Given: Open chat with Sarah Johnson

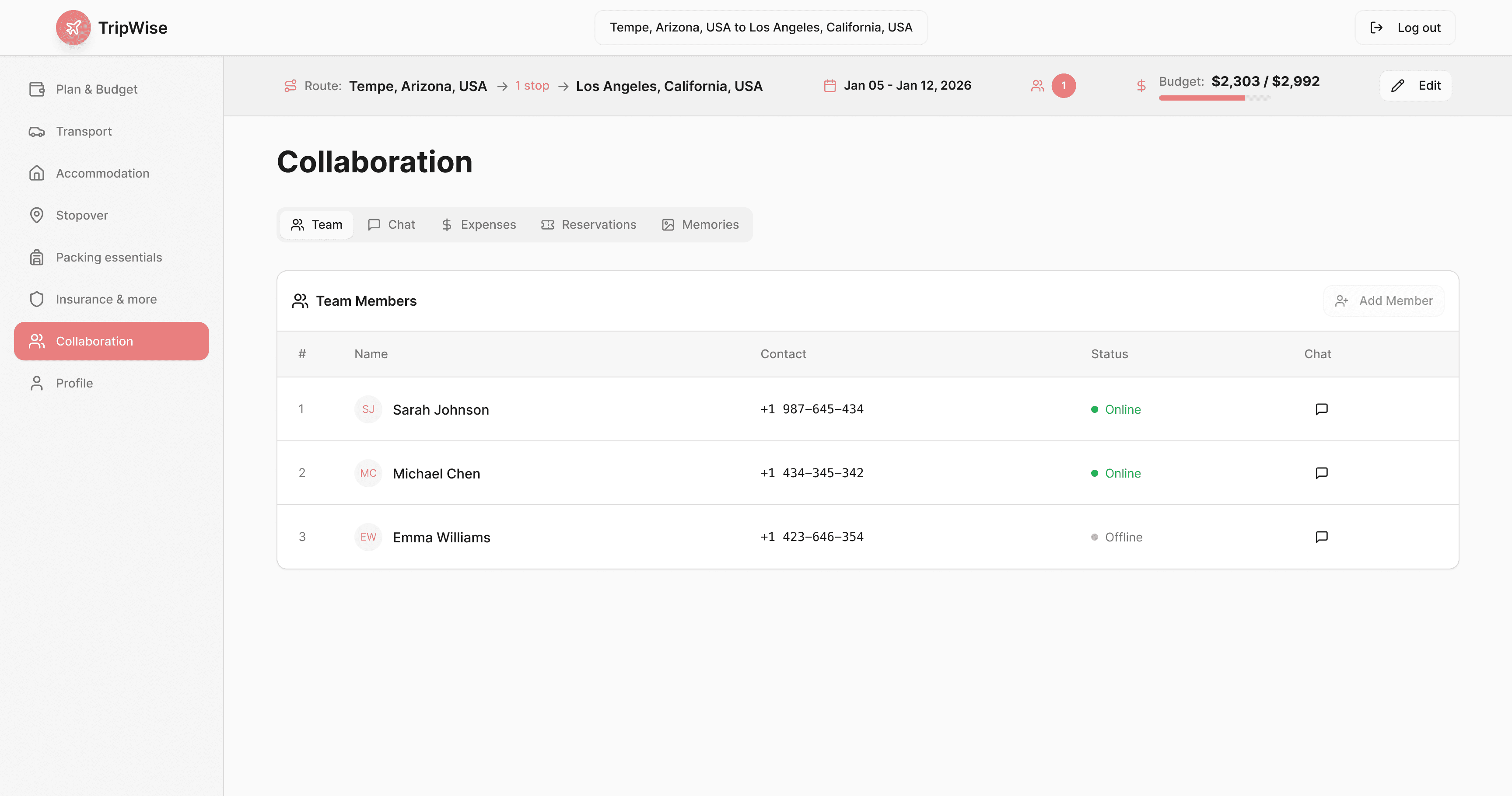Looking at the screenshot, I should click(x=1321, y=409).
